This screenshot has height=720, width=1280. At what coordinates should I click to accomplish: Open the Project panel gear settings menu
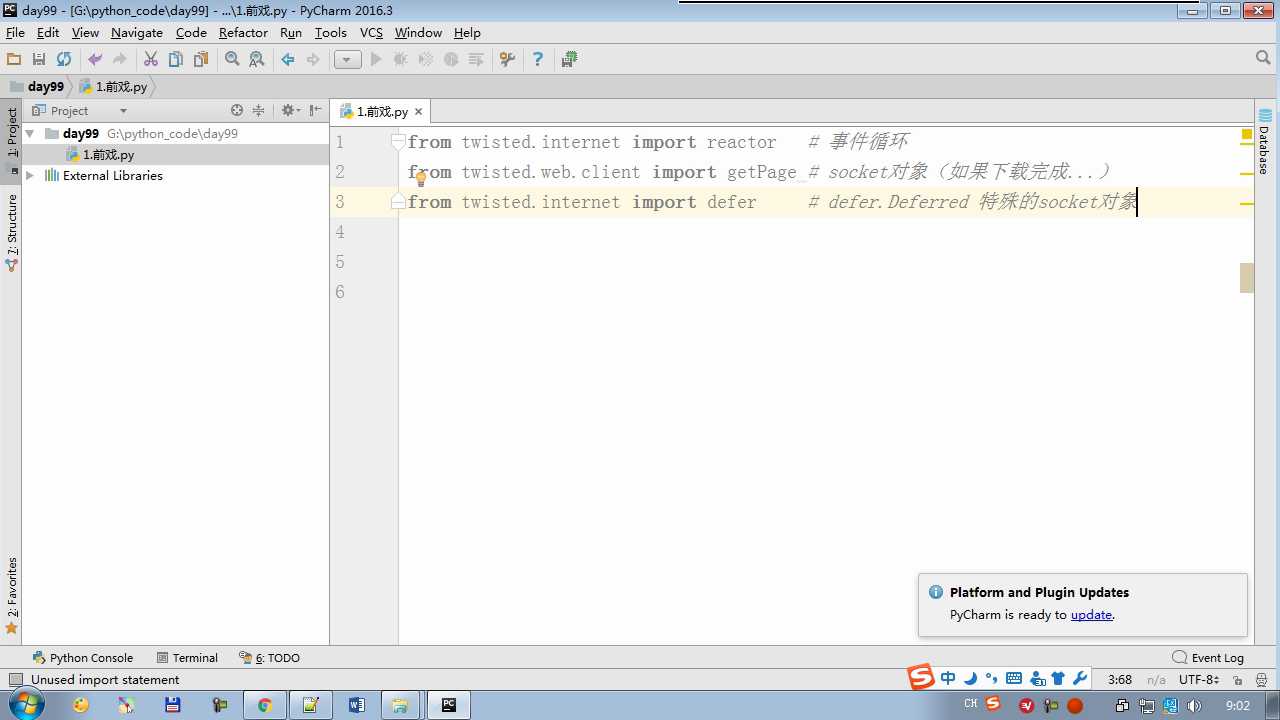pos(289,111)
